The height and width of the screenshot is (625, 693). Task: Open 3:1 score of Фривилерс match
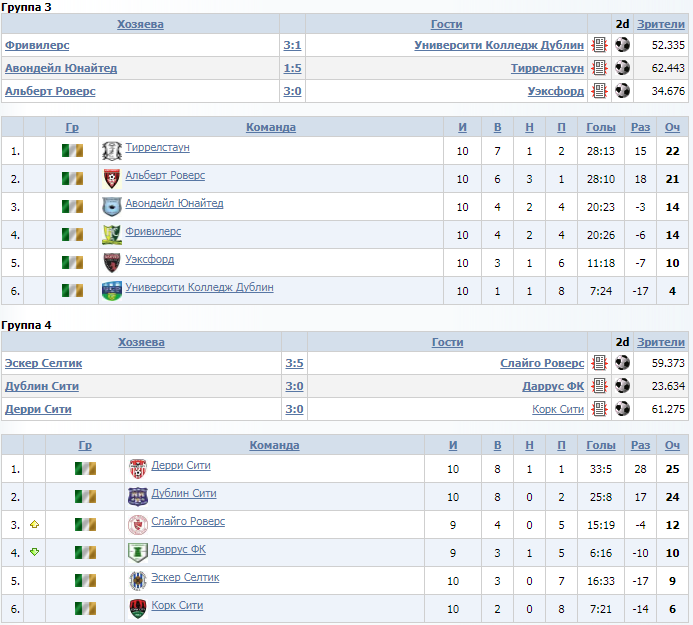(x=292, y=45)
